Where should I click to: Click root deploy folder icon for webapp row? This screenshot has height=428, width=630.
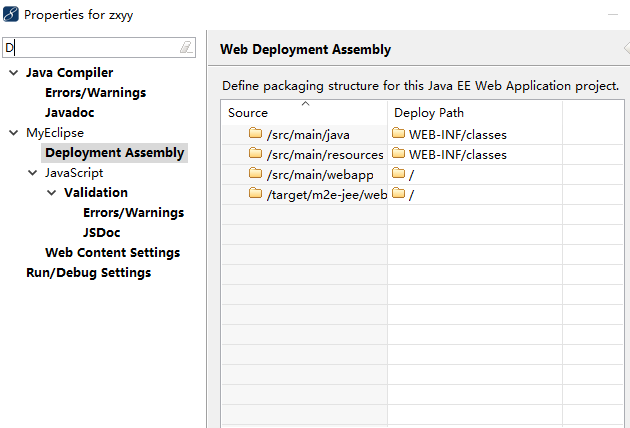[398, 173]
